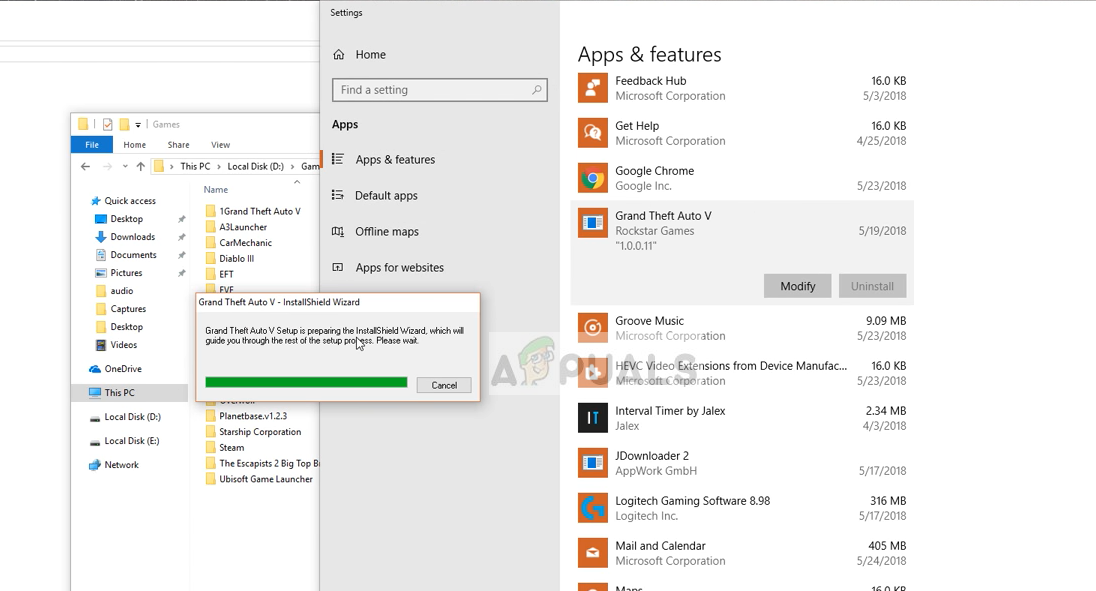Image resolution: width=1096 pixels, height=591 pixels.
Task: Select the A3Launcher folder
Action: click(x=243, y=227)
